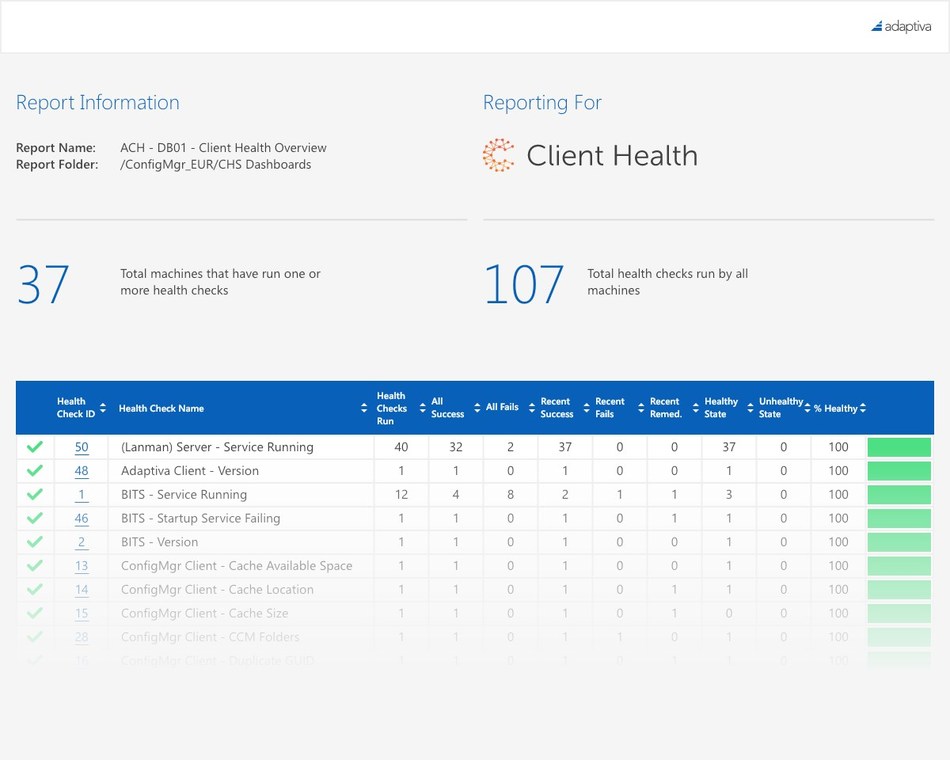Click checkmark beside ConfigMgr Client - Cache Location
The image size is (950, 760).
(x=35, y=589)
